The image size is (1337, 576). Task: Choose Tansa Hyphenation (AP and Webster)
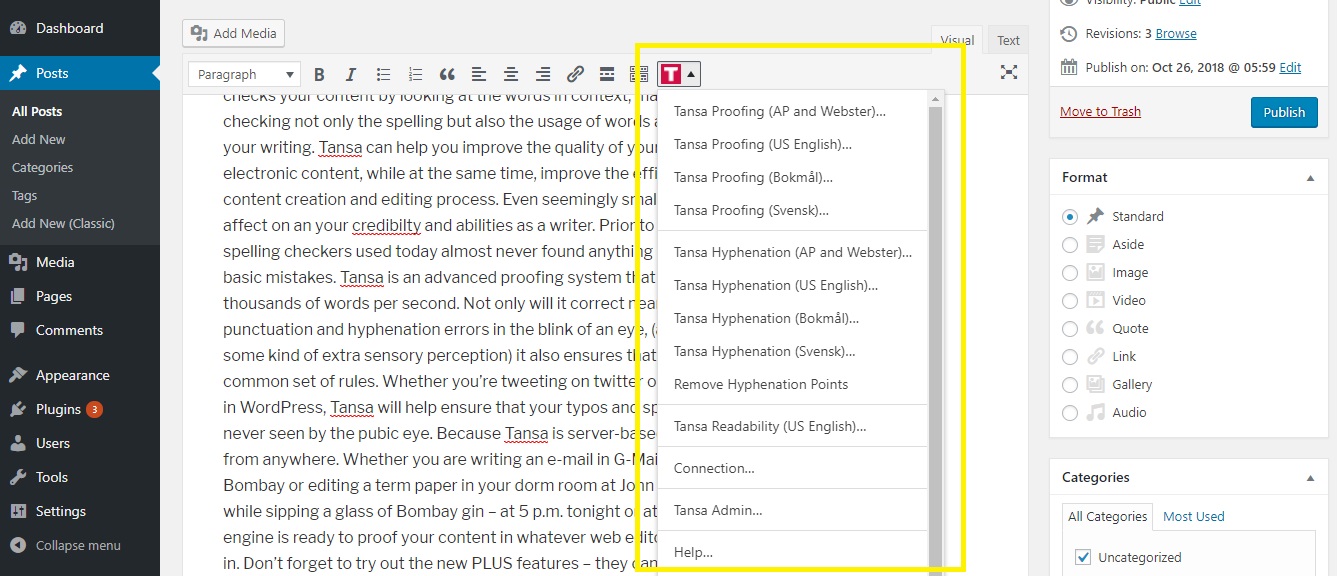point(794,252)
